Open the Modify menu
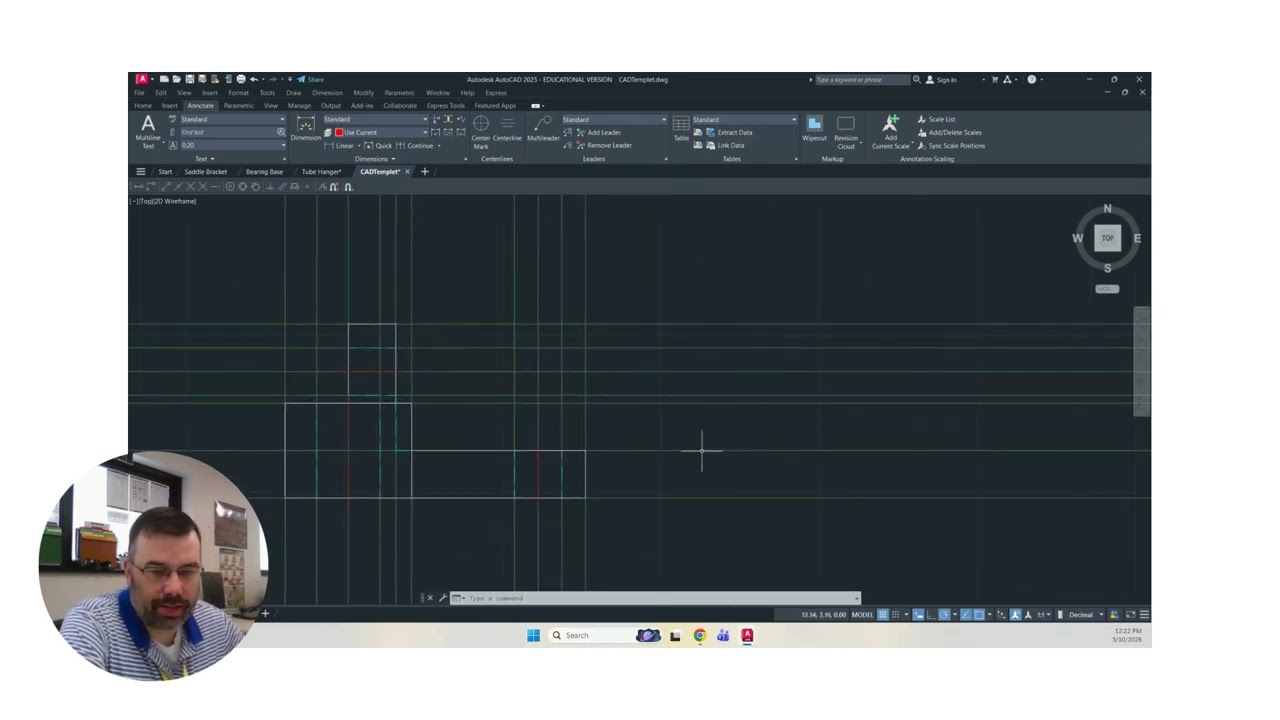This screenshot has width=1280, height=720. pyautogui.click(x=363, y=92)
